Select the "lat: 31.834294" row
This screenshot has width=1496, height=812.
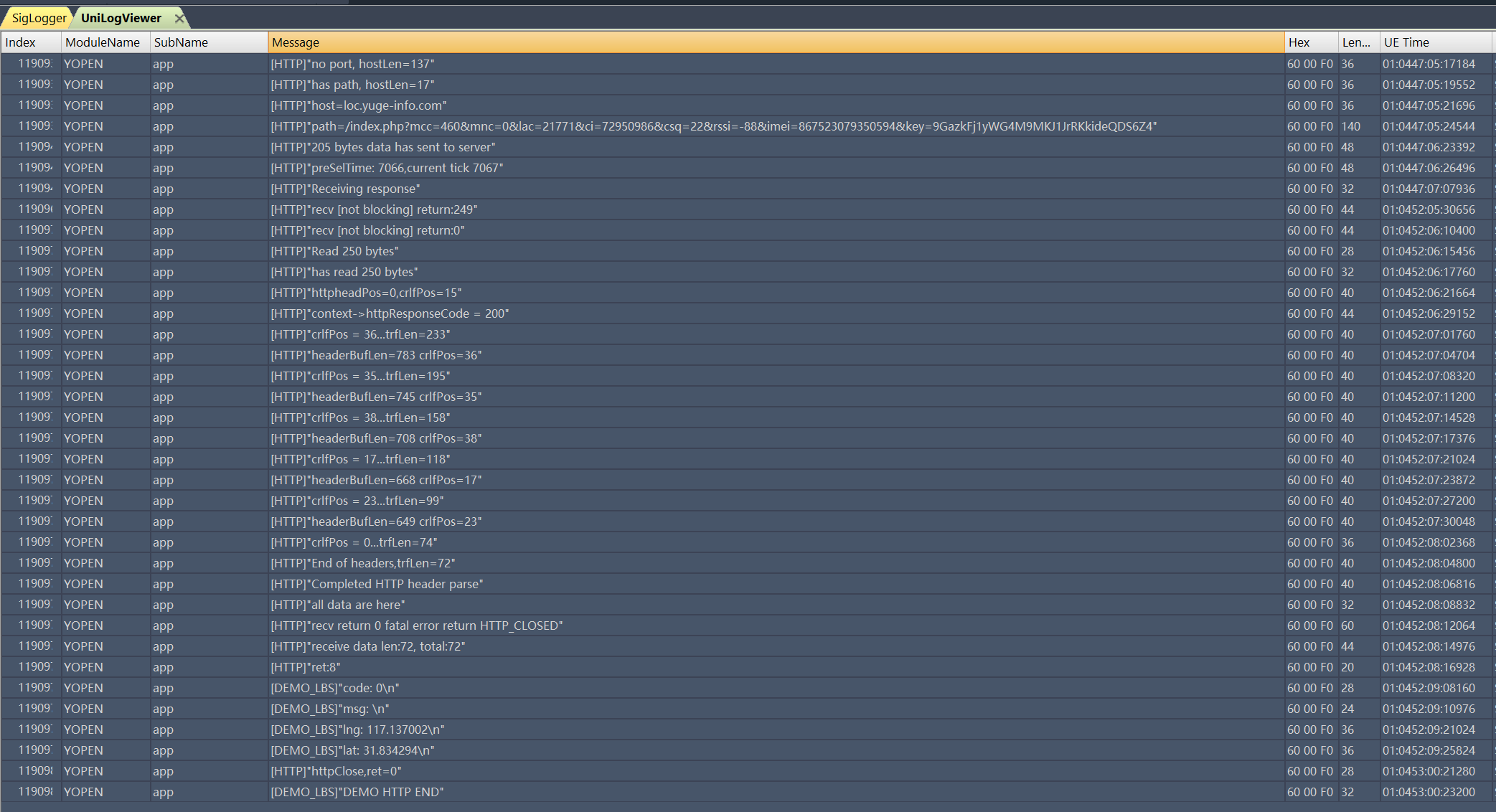(746, 750)
